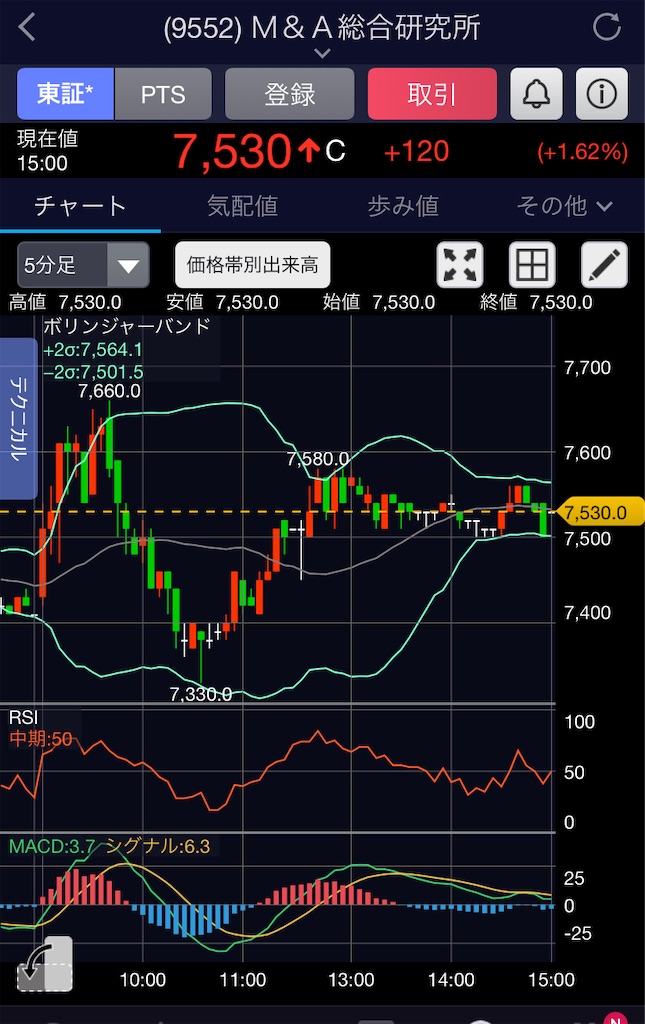645x1024 pixels.
Task: Tap the 7,330.0 low label
Action: pos(200,694)
